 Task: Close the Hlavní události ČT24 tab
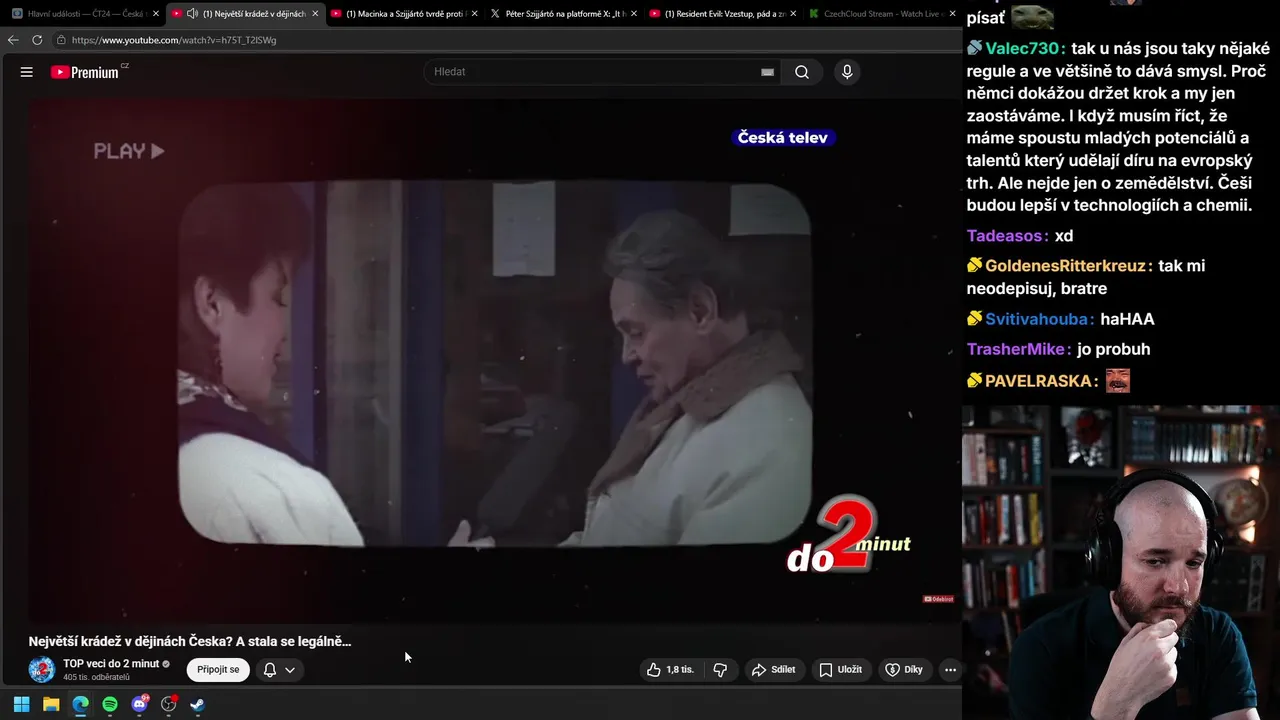tap(155, 14)
